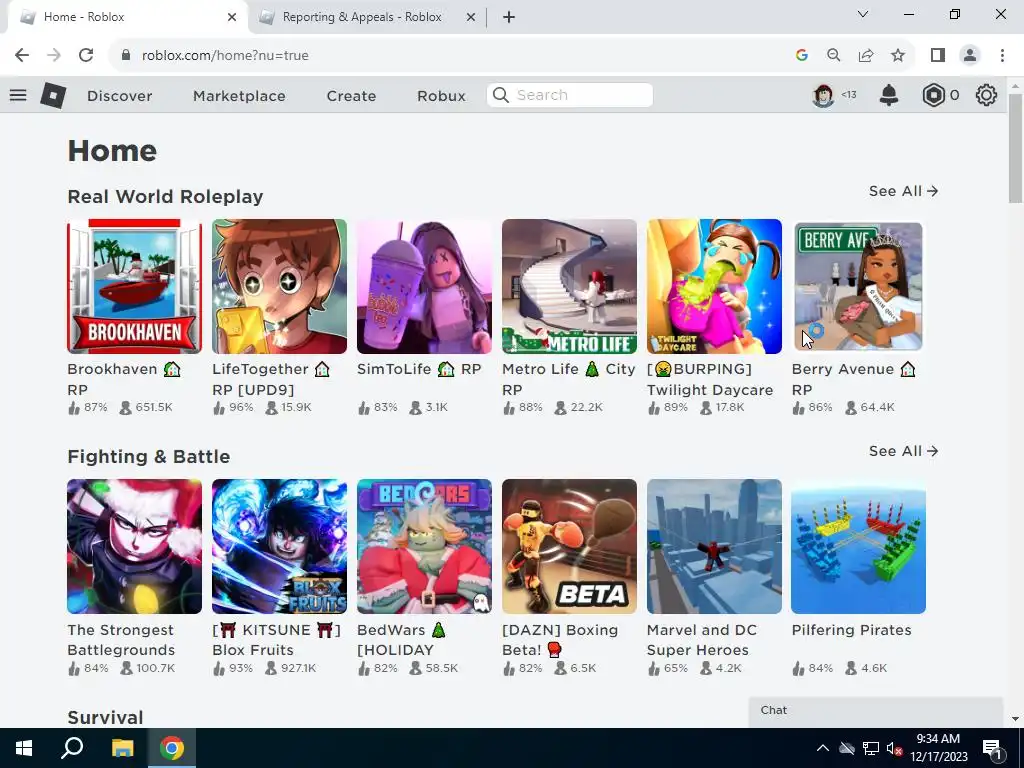Open the Chrome profile icon
Image resolution: width=1024 pixels, height=768 pixels.
[970, 56]
